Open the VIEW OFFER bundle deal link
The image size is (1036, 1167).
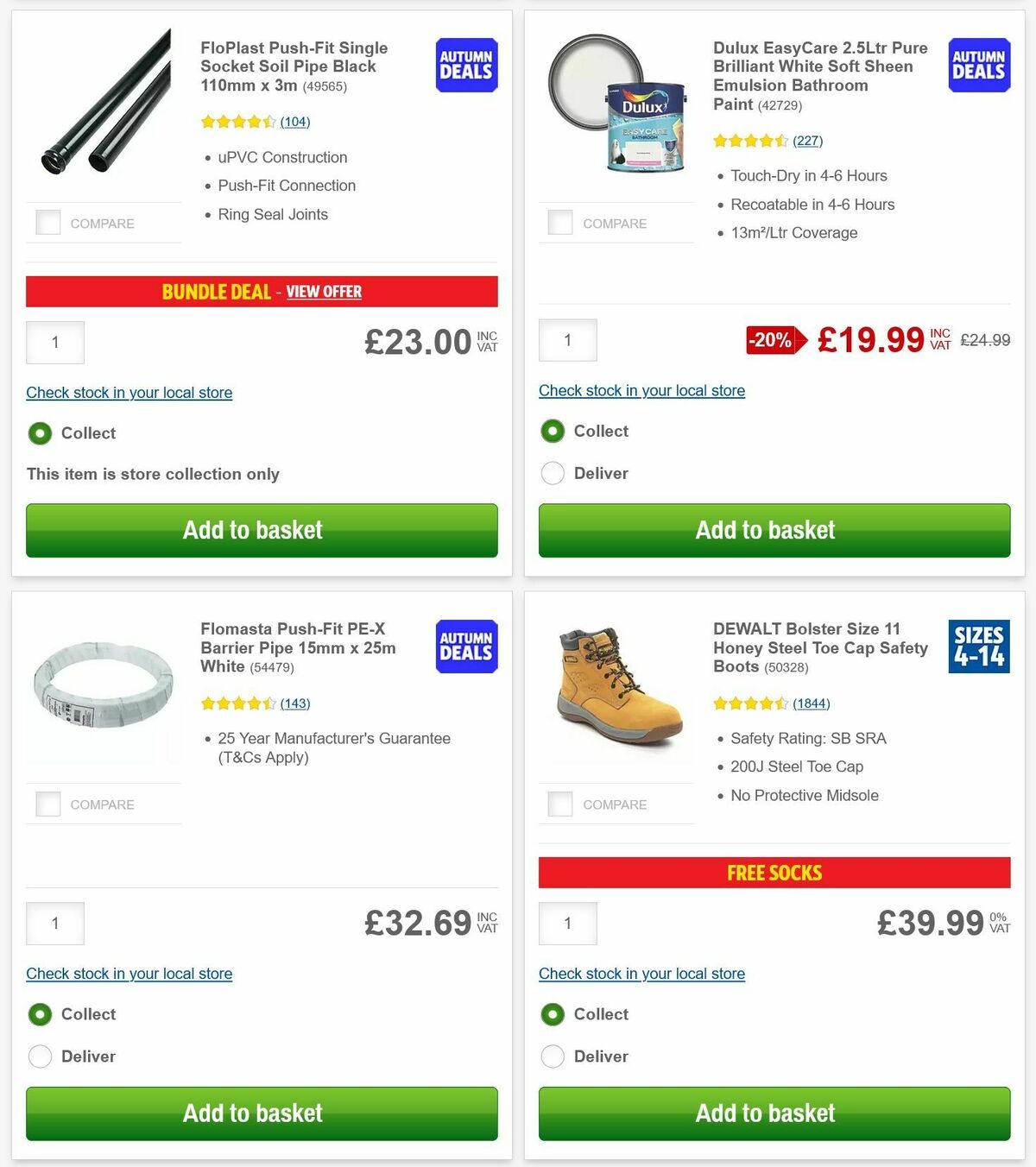324,292
